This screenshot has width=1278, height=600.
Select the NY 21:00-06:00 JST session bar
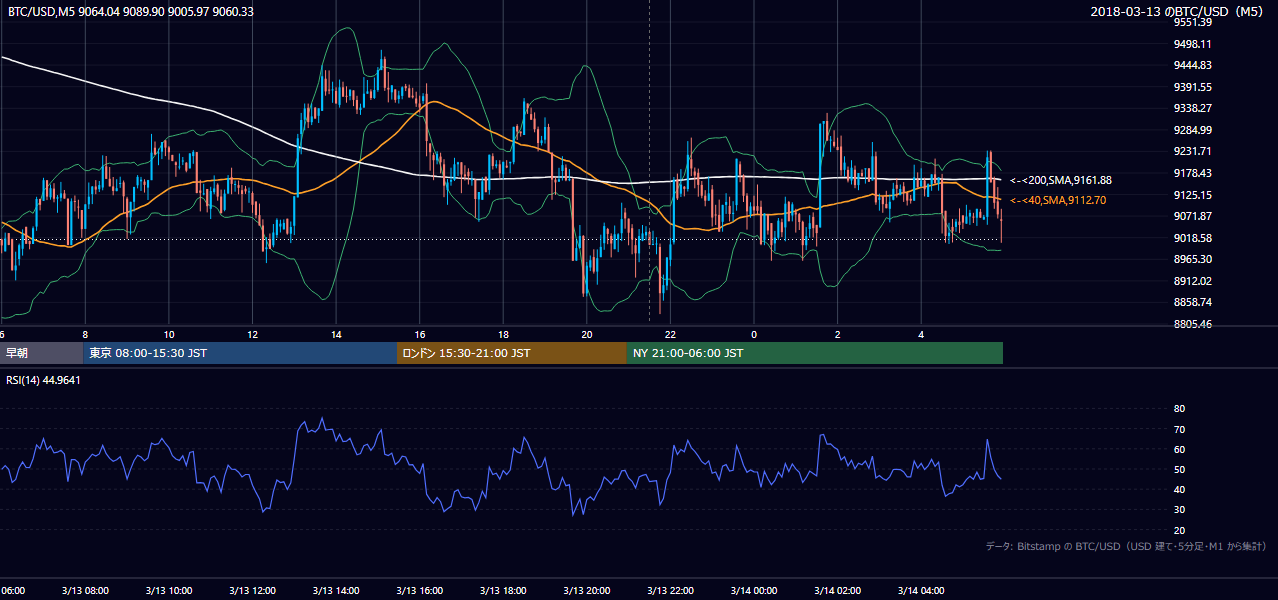point(815,353)
